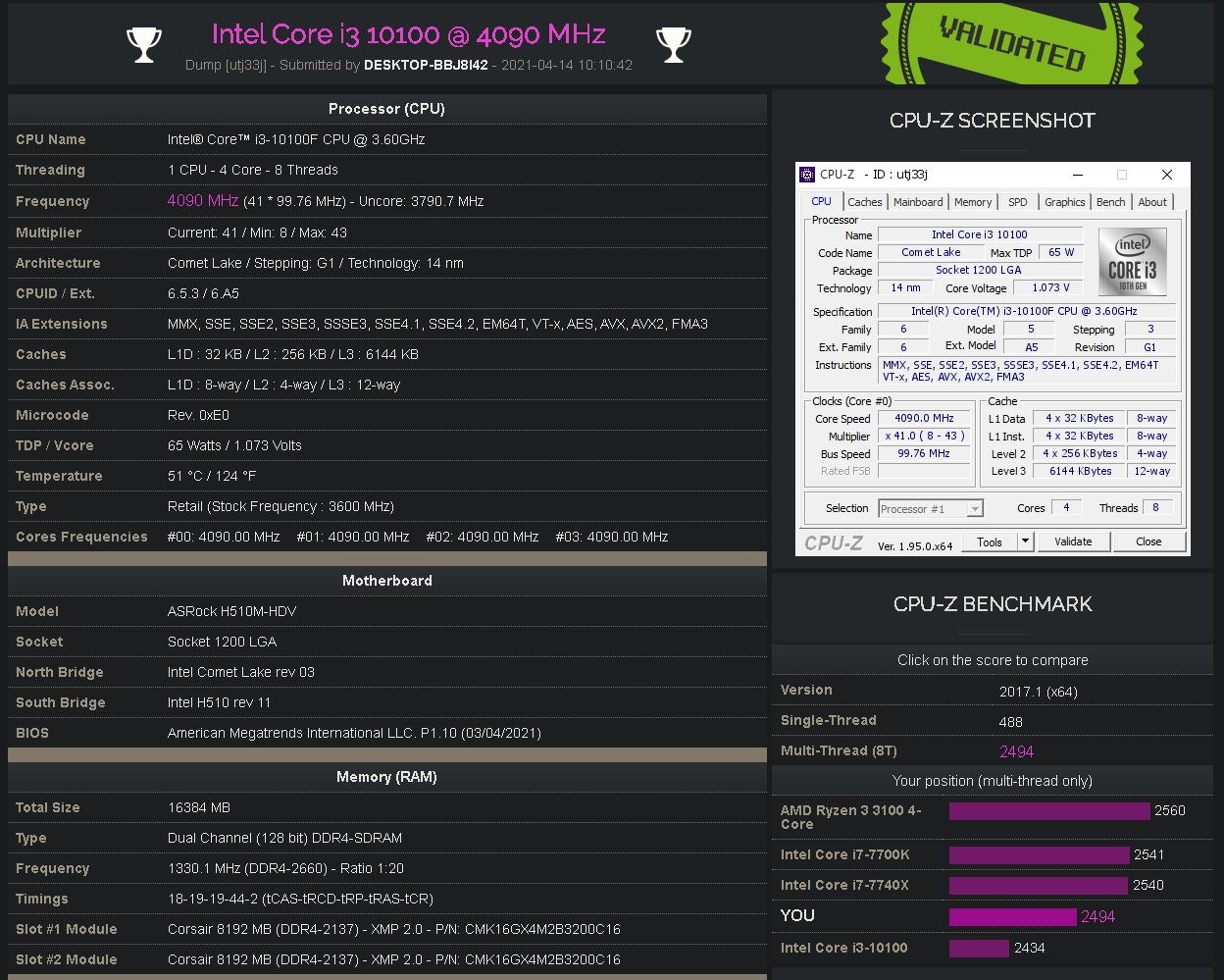1224x980 pixels.
Task: Click the 51 °C / 124 °F temperature value
Action: point(212,476)
